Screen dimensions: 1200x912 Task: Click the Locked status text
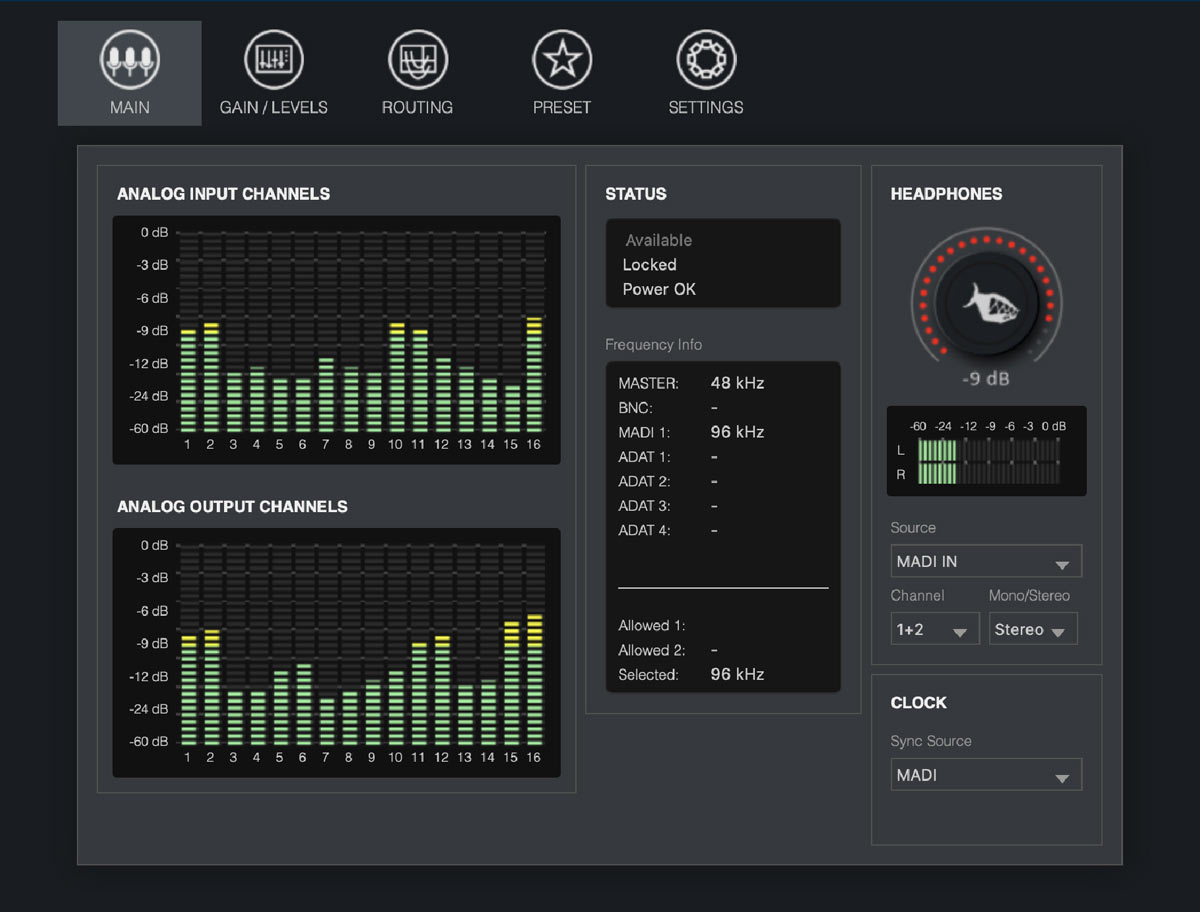[x=649, y=265]
